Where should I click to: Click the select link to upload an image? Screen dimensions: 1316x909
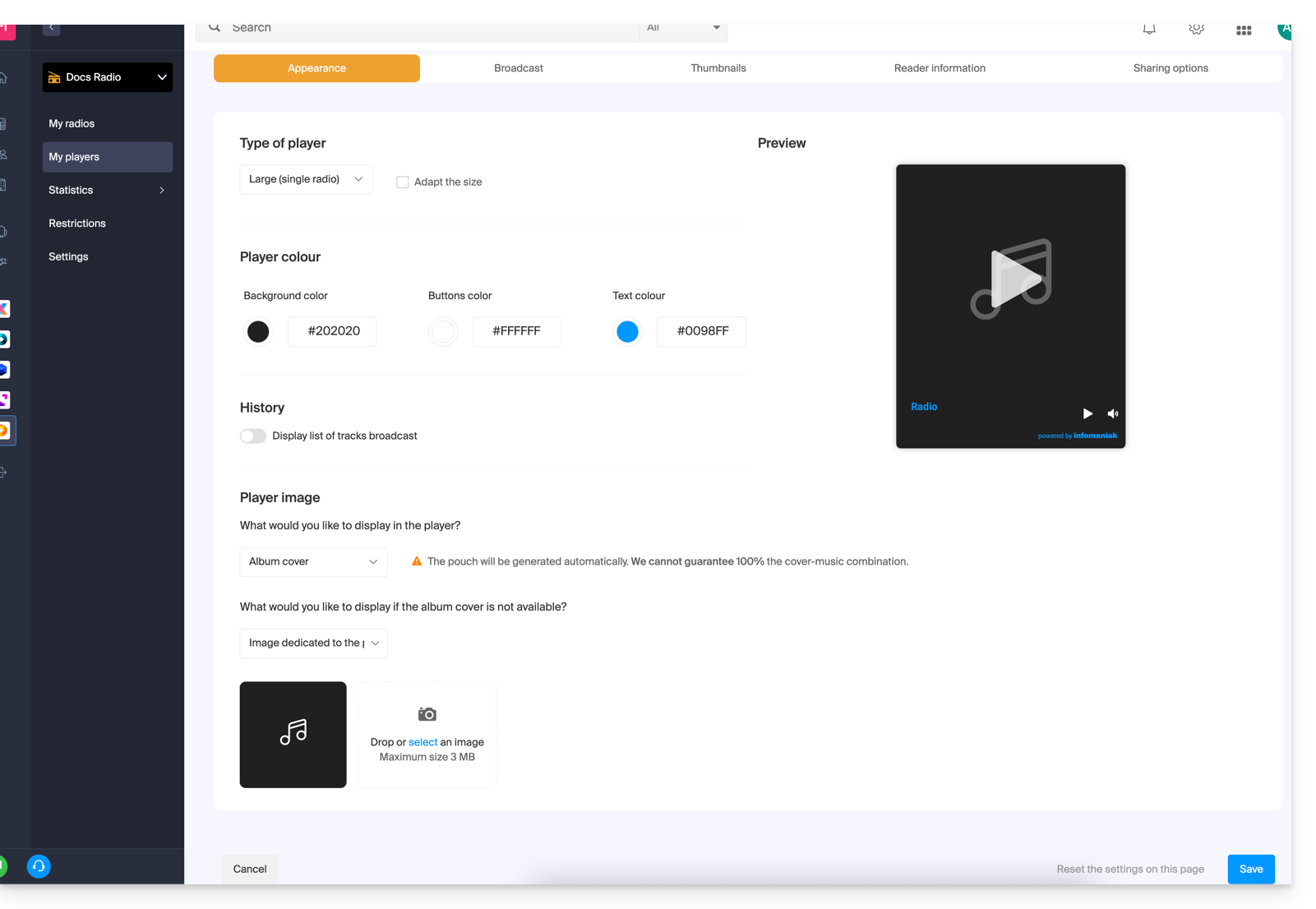[423, 742]
